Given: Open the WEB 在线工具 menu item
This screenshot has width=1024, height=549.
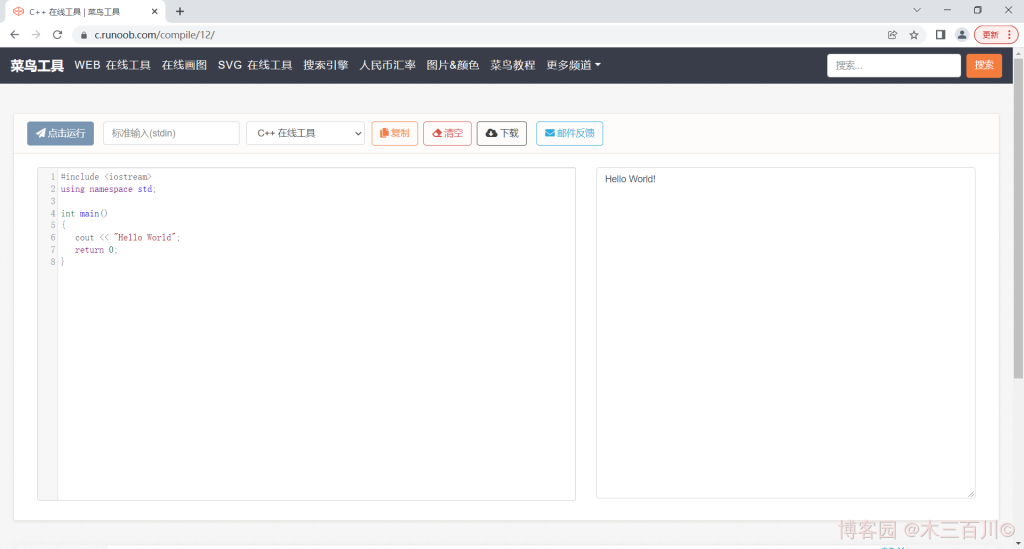Looking at the screenshot, I should click(112, 65).
